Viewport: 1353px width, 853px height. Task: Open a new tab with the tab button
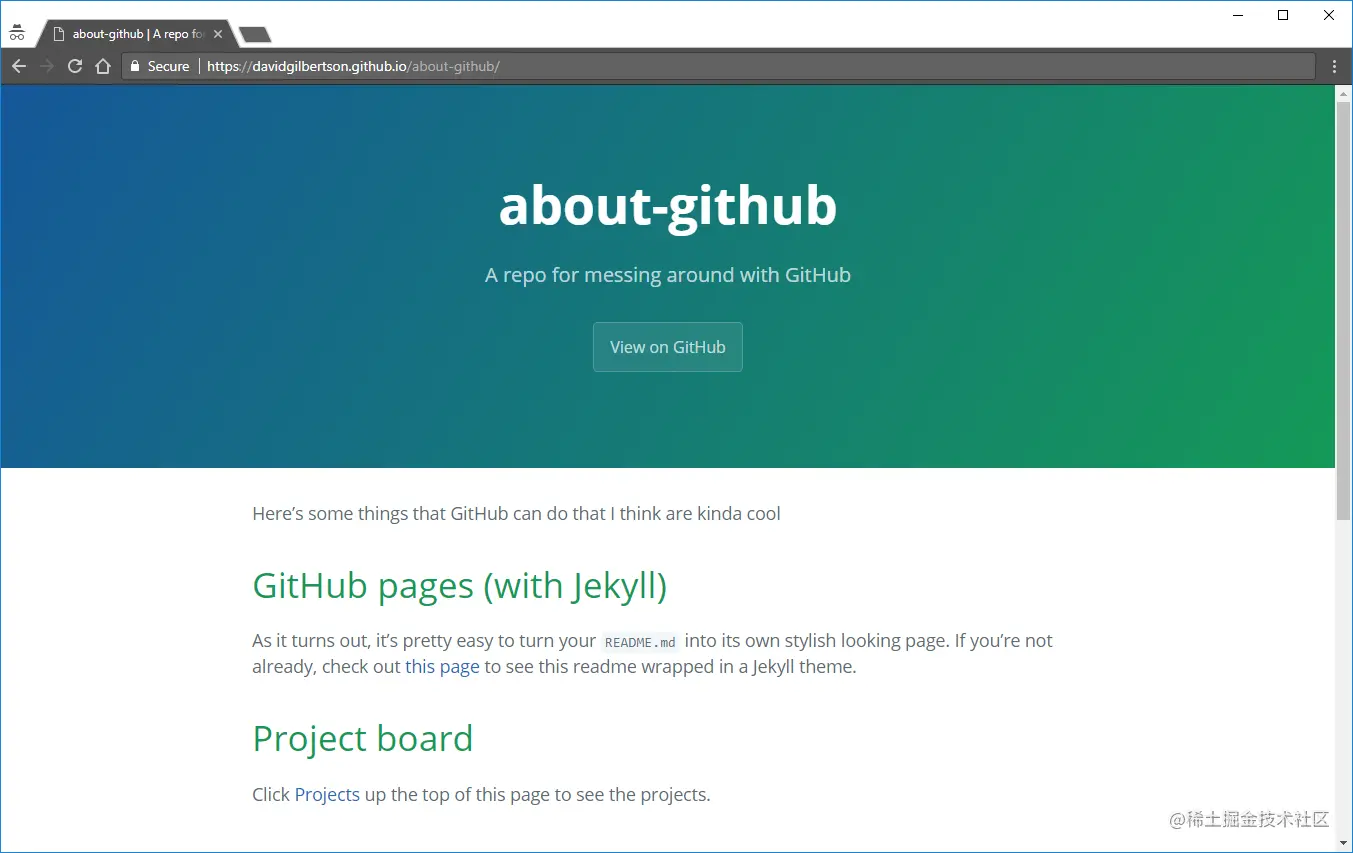tap(255, 35)
